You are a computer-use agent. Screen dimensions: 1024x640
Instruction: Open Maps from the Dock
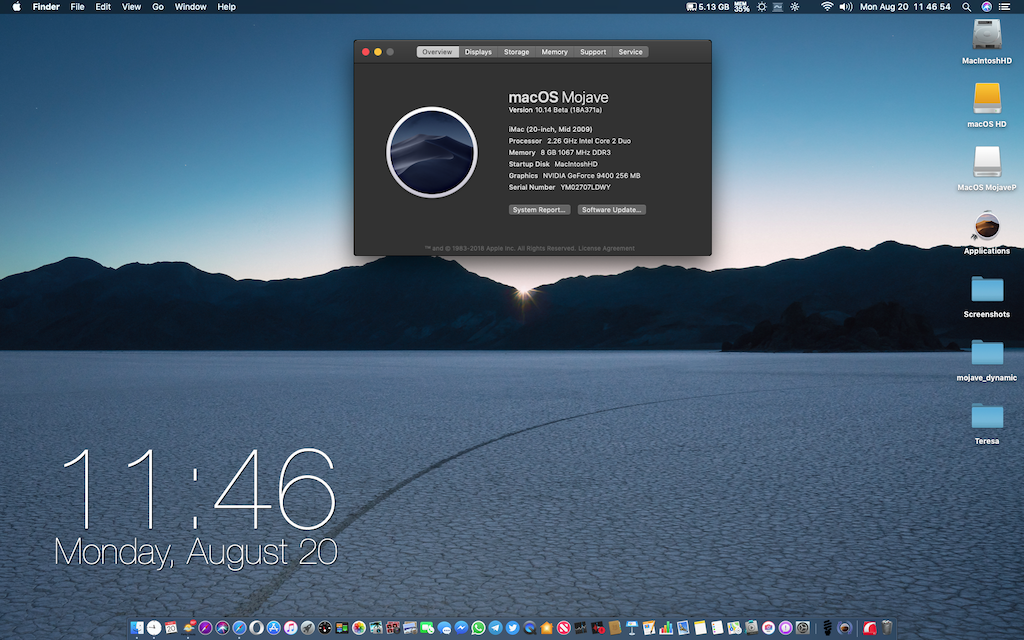tap(734, 628)
